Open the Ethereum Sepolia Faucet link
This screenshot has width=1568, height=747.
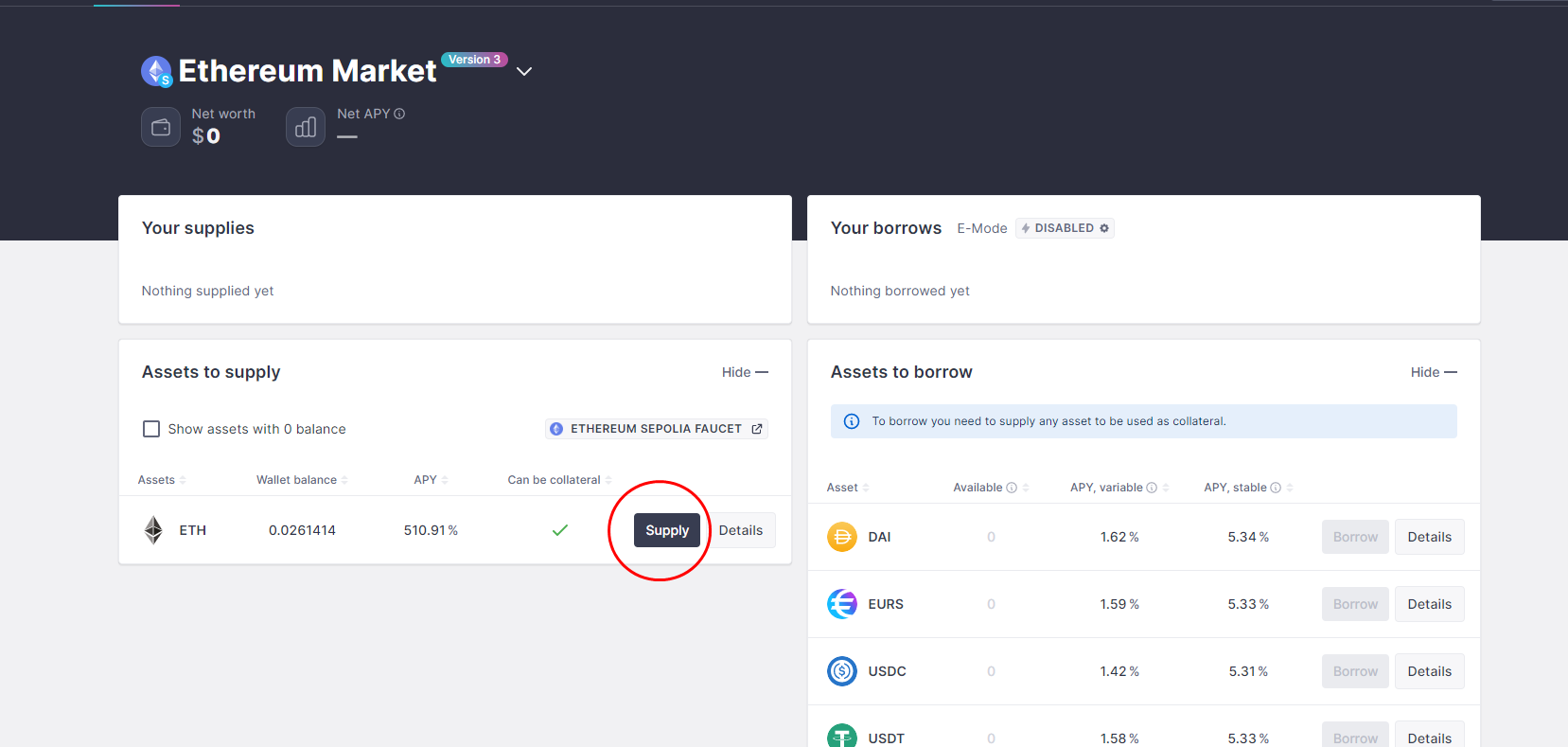pyautogui.click(x=657, y=429)
